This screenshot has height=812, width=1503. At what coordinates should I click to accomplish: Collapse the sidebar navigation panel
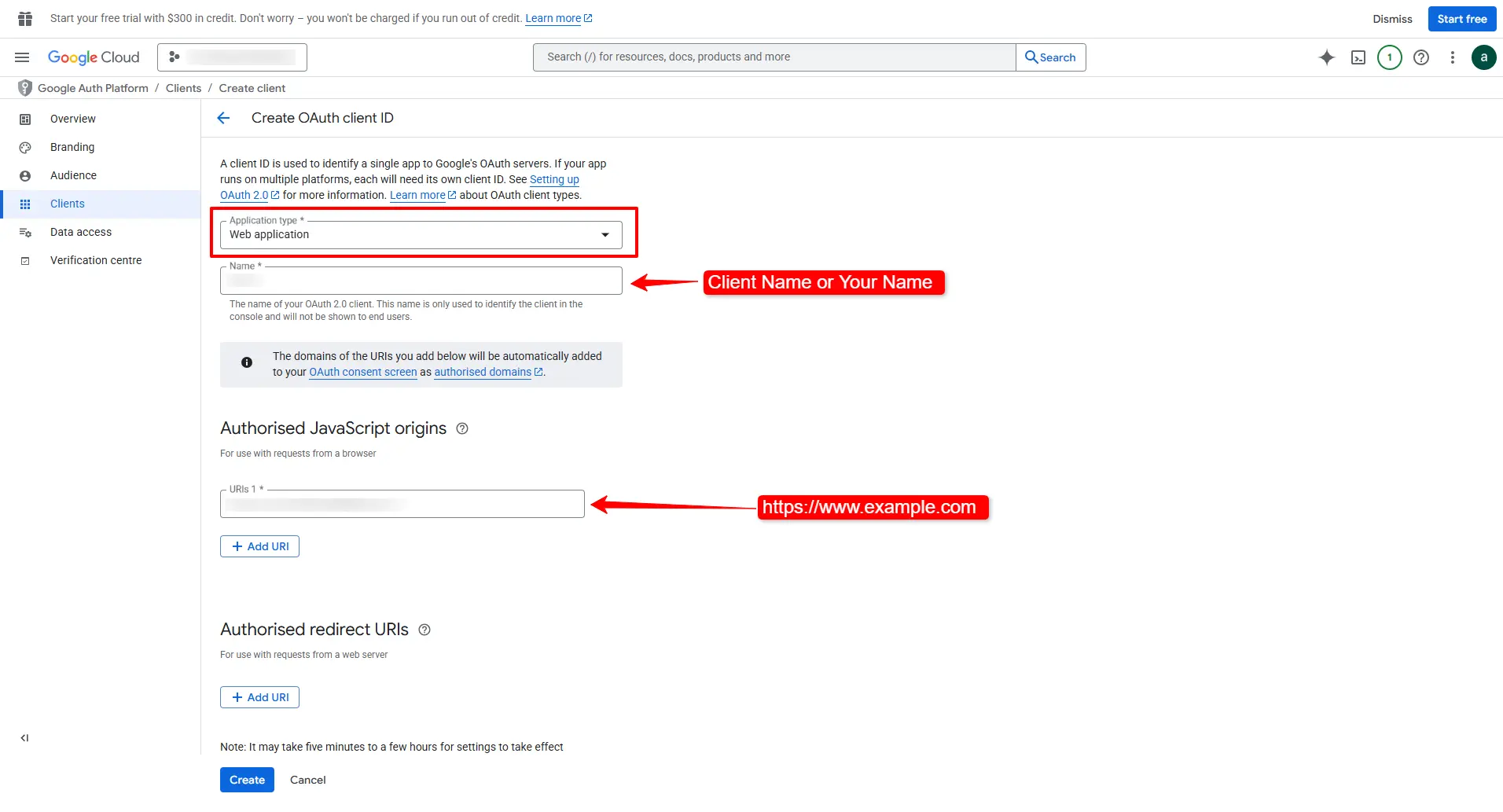coord(24,738)
